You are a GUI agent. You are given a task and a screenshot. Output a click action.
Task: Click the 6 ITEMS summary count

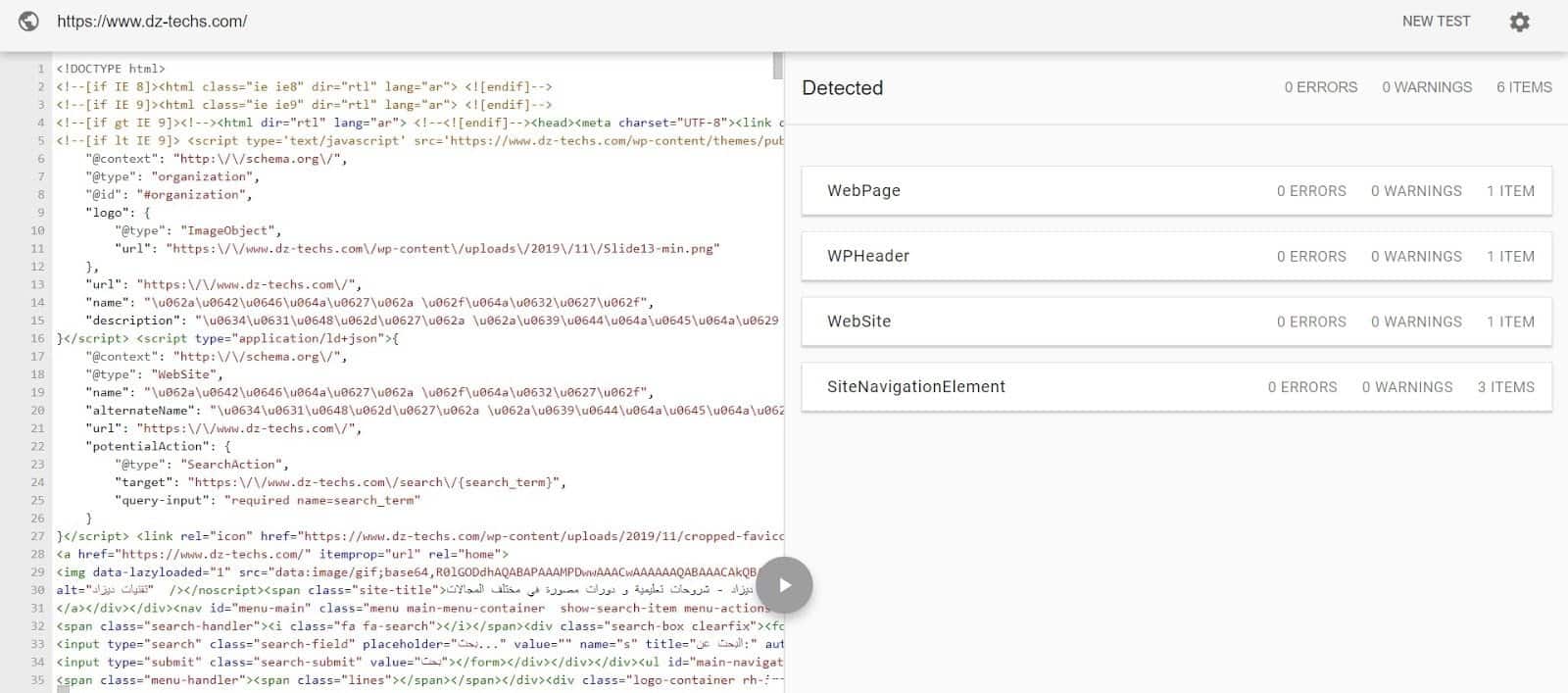1524,87
